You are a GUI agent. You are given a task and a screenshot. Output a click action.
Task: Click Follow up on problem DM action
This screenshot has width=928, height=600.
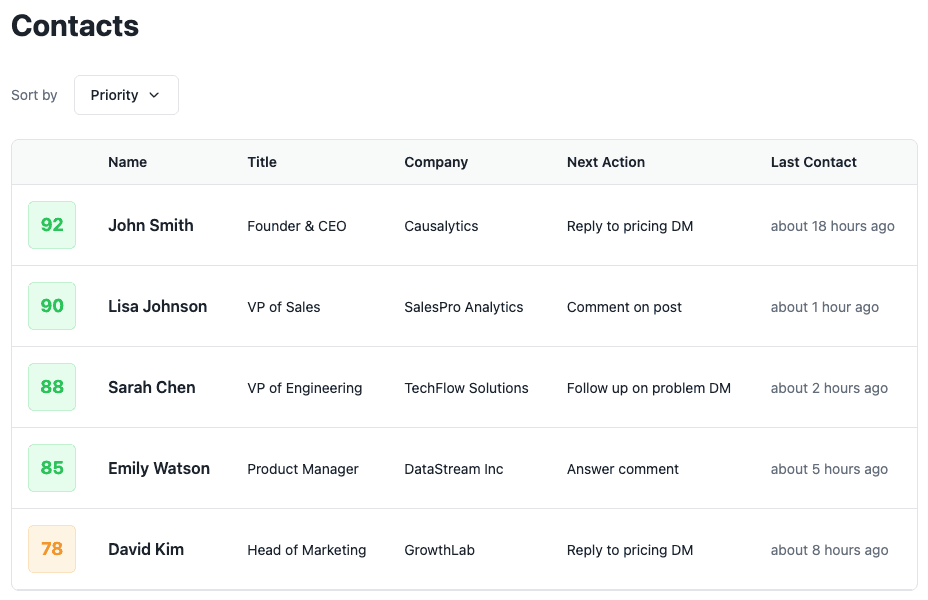pos(649,388)
